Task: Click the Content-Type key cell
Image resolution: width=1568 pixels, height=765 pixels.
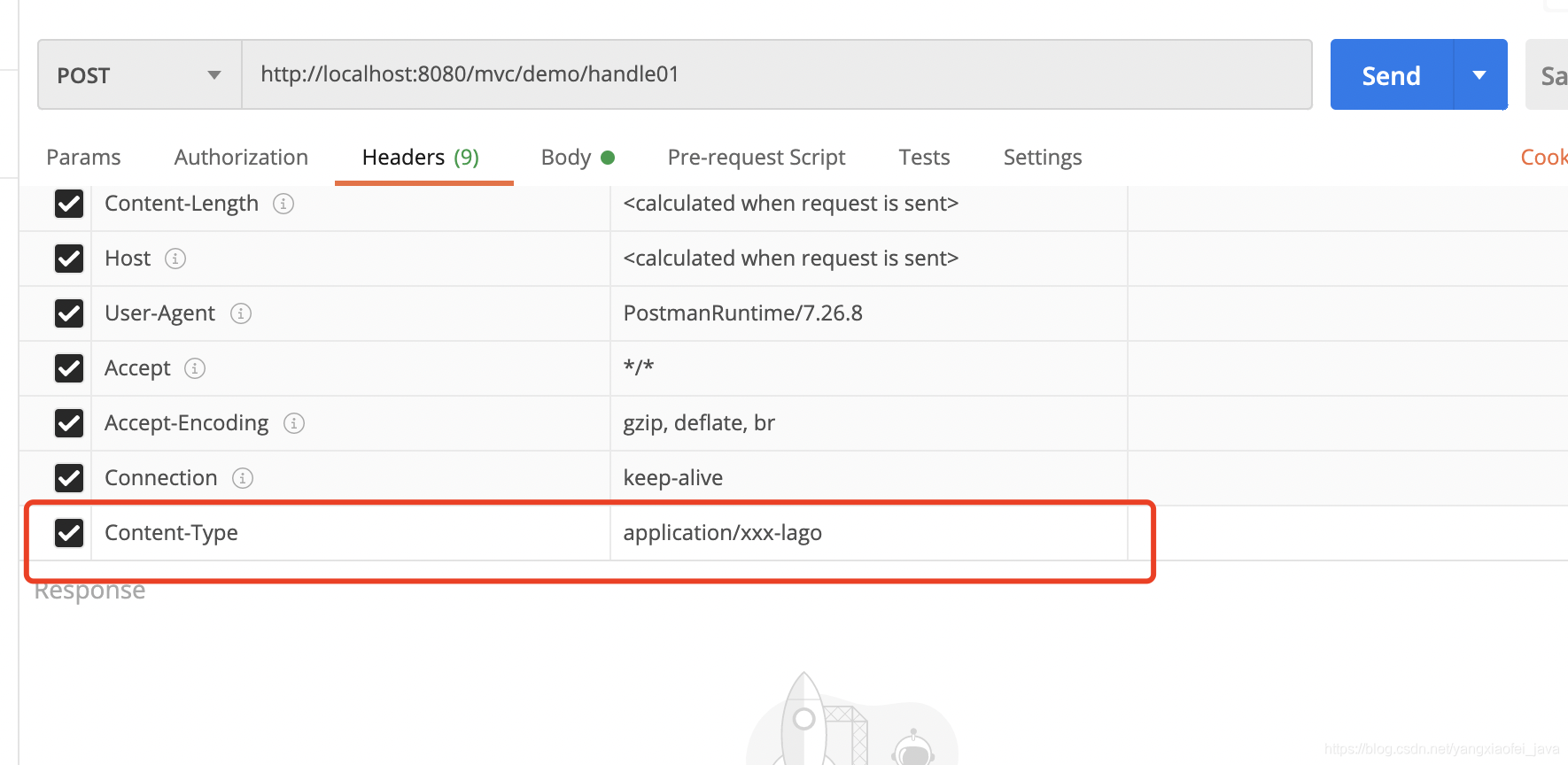Action: coord(351,533)
